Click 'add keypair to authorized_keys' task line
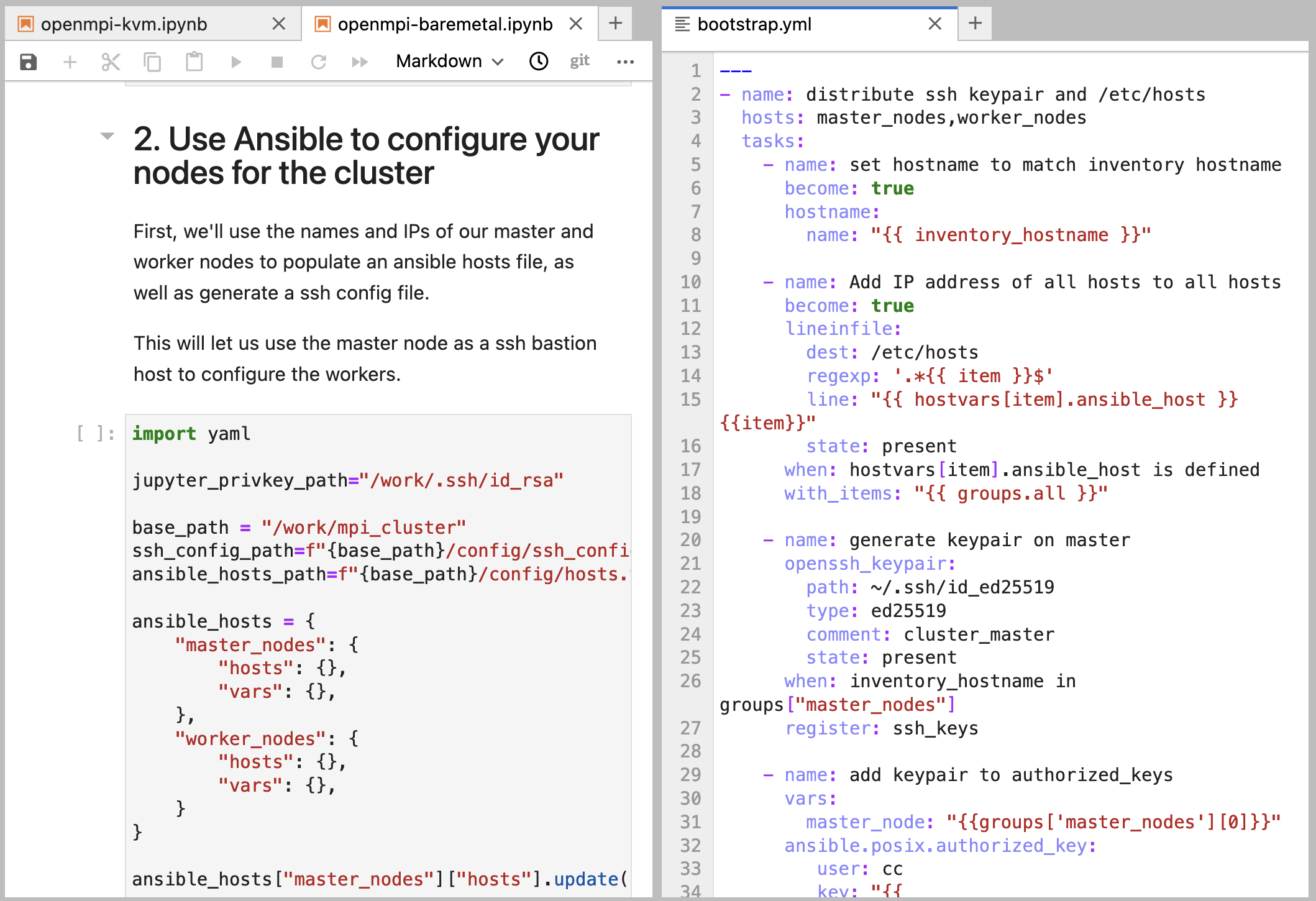 pyautogui.click(x=979, y=775)
